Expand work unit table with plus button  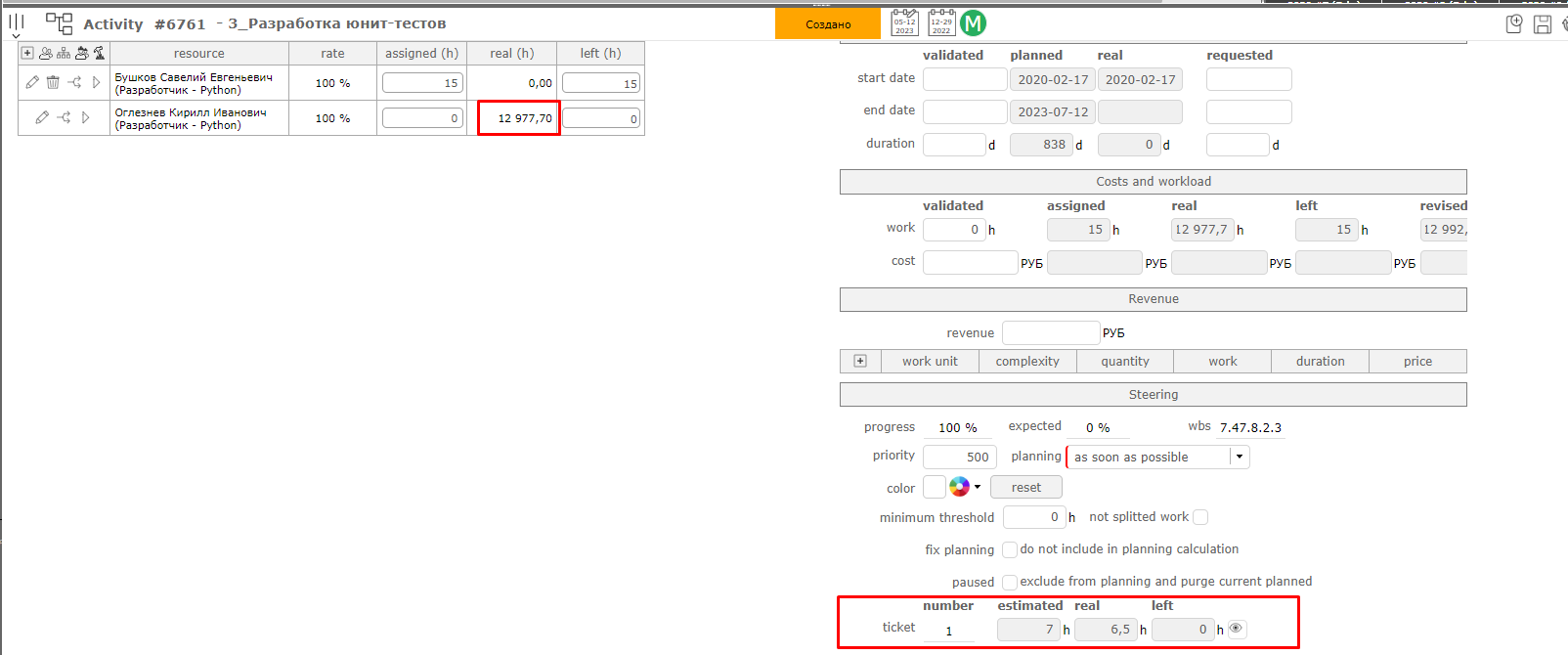(x=860, y=361)
